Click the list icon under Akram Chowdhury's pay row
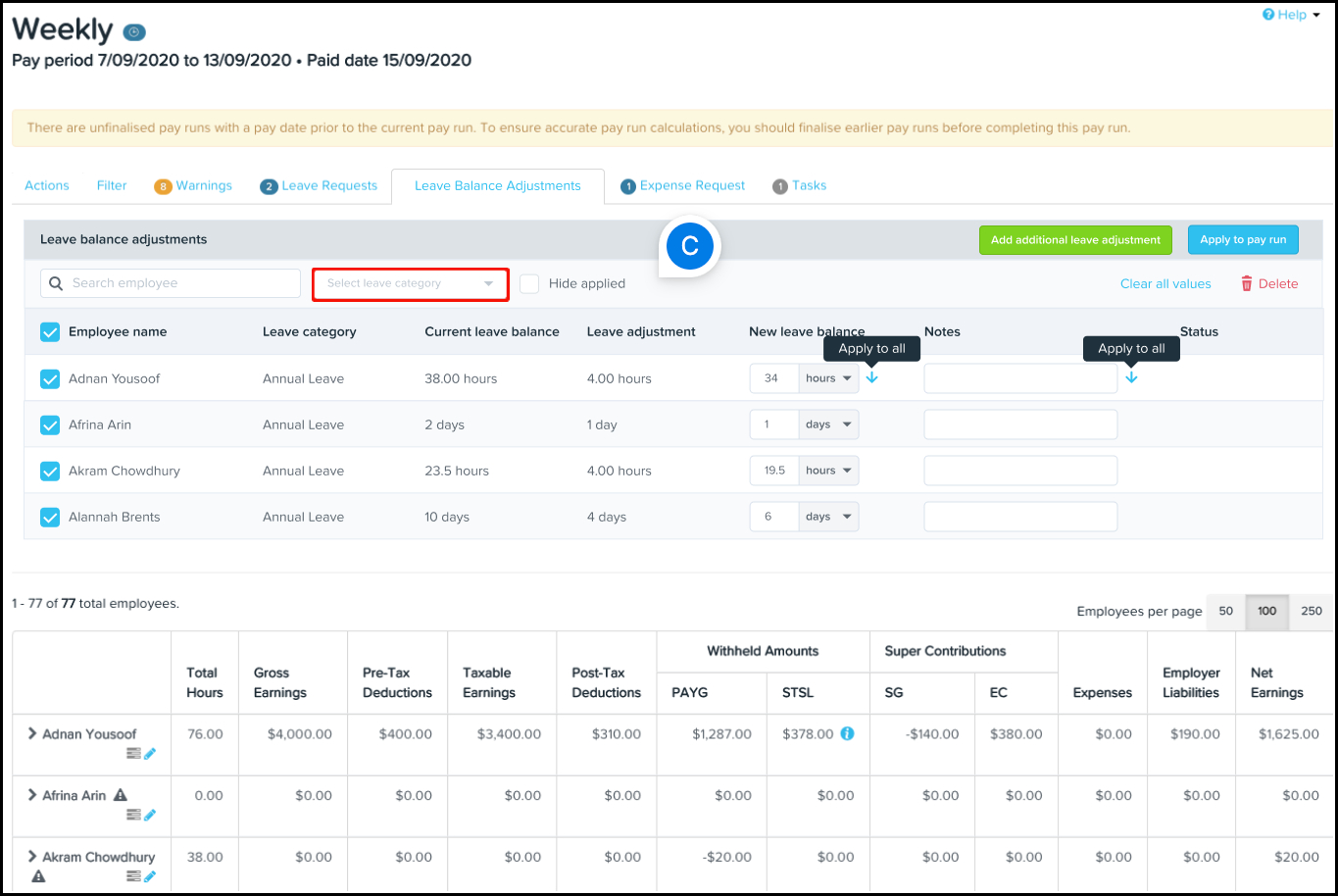 click(133, 876)
